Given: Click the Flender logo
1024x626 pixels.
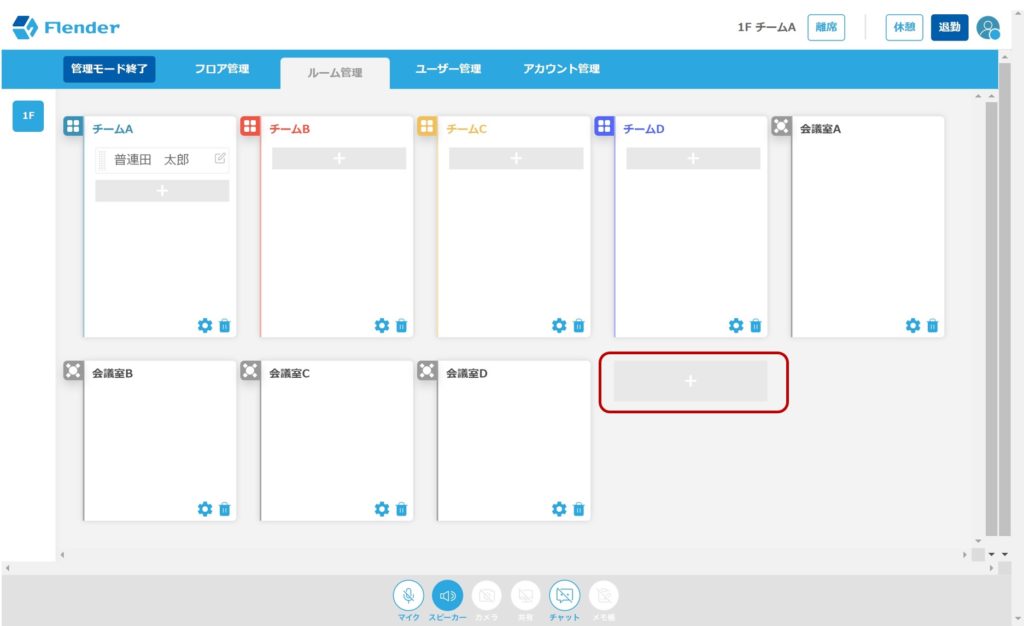Looking at the screenshot, I should pyautogui.click(x=66, y=28).
